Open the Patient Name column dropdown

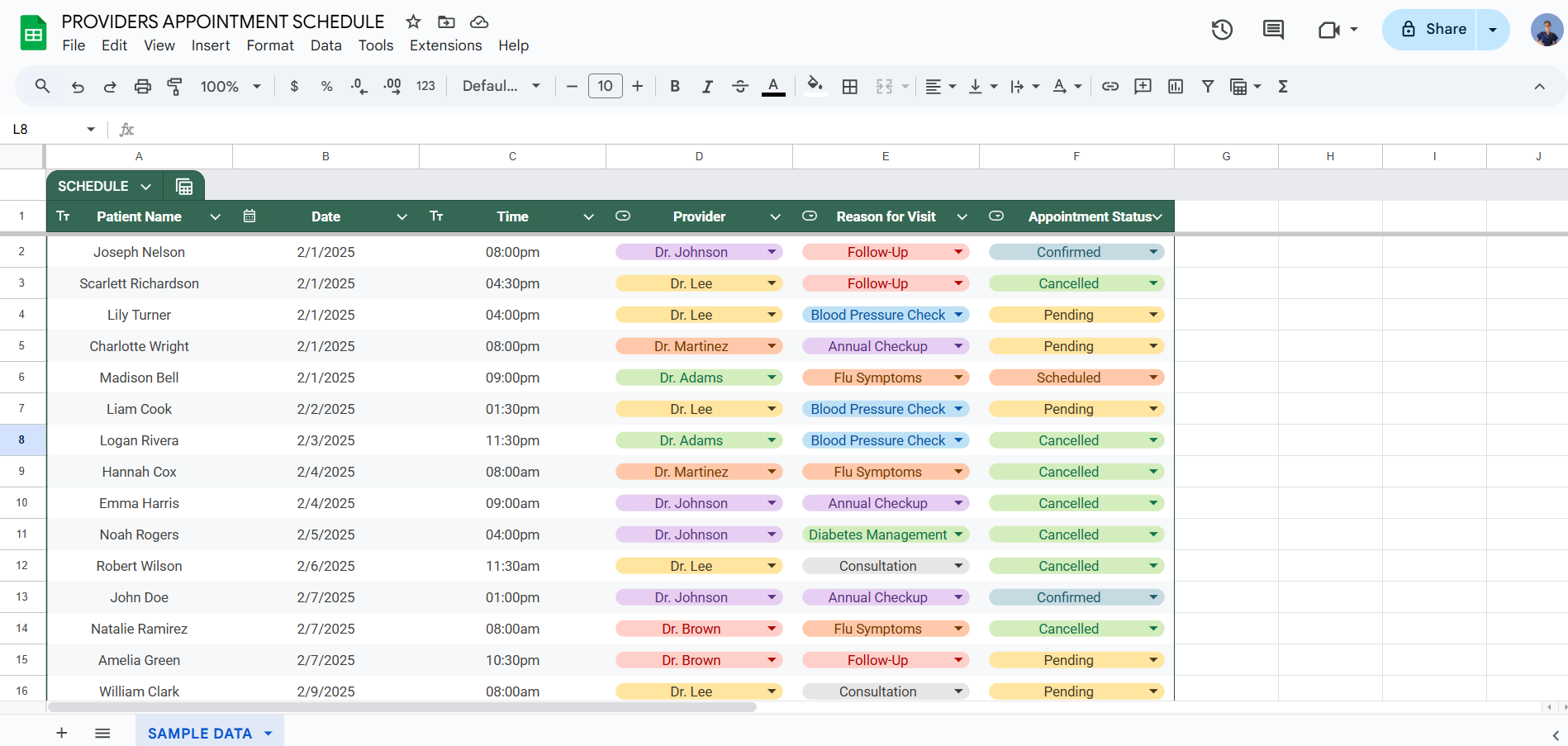tap(216, 216)
